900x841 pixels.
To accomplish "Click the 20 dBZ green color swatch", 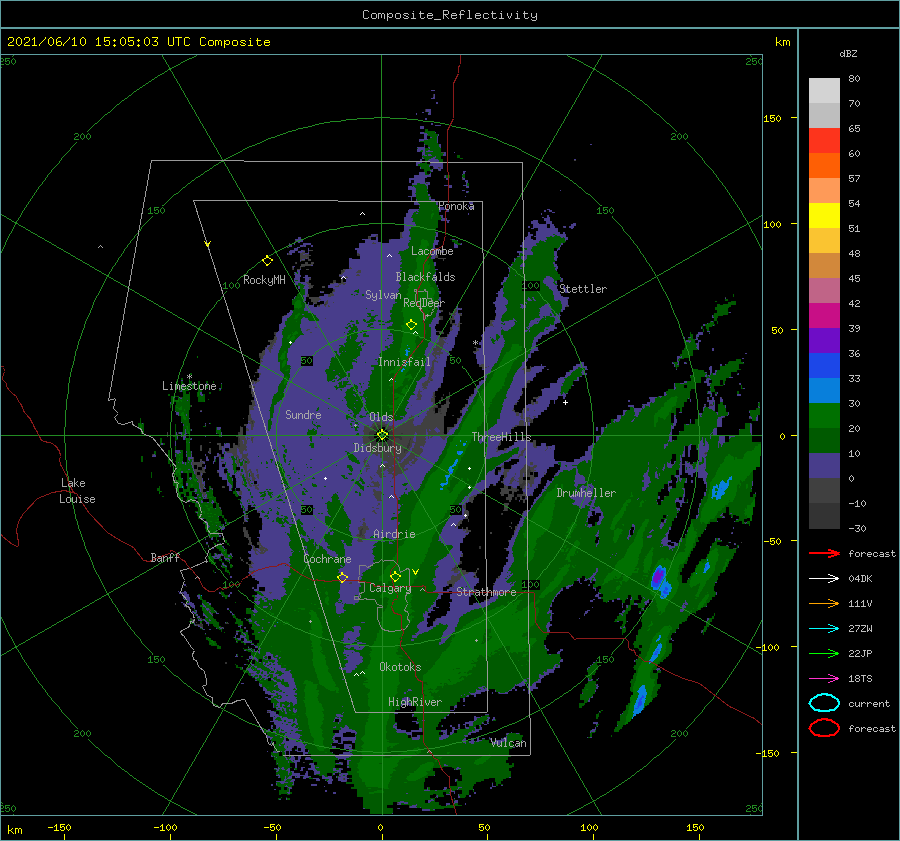I will [x=824, y=440].
